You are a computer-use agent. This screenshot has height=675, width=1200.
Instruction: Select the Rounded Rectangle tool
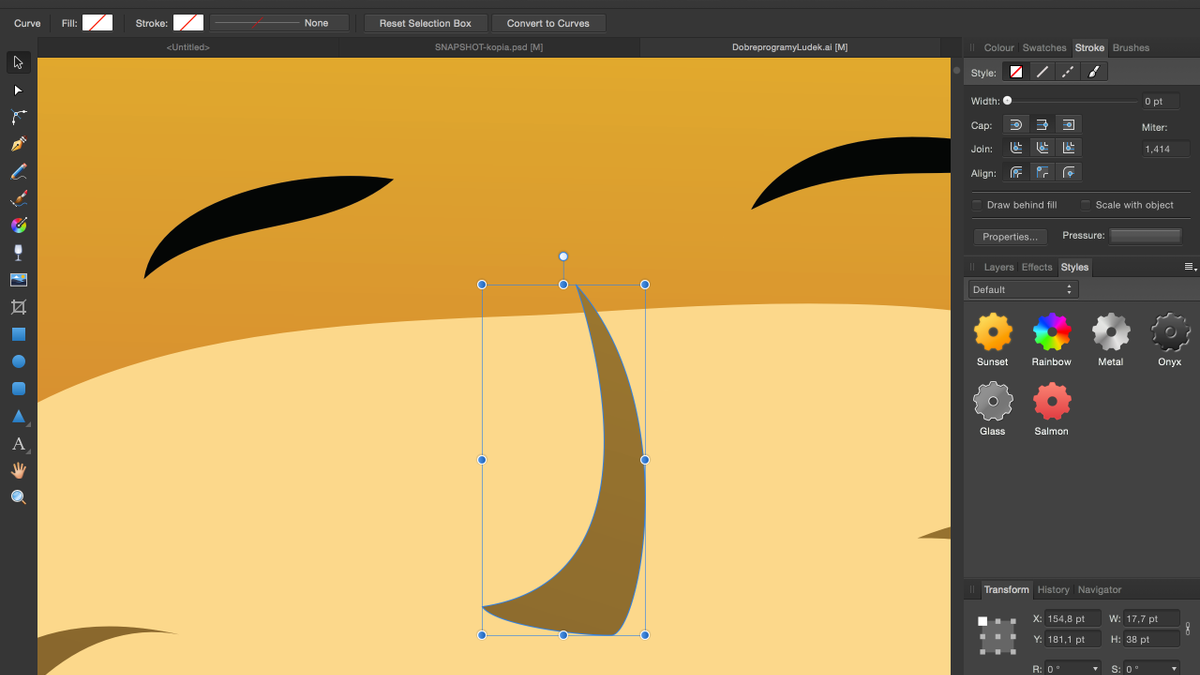18,388
